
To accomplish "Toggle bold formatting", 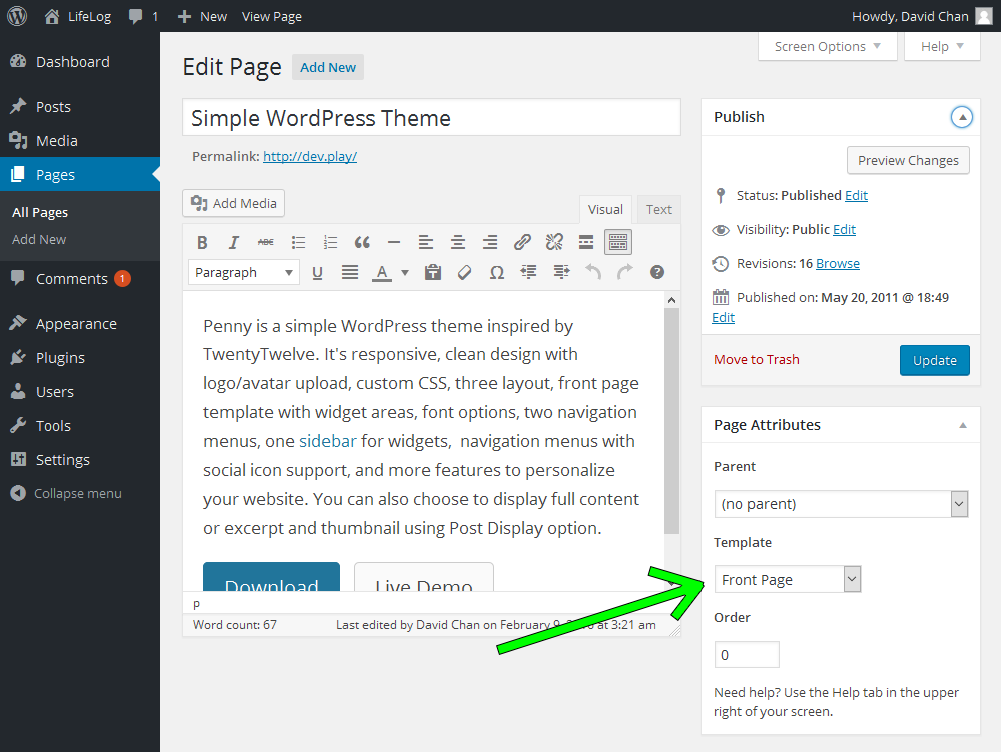I will [x=202, y=241].
